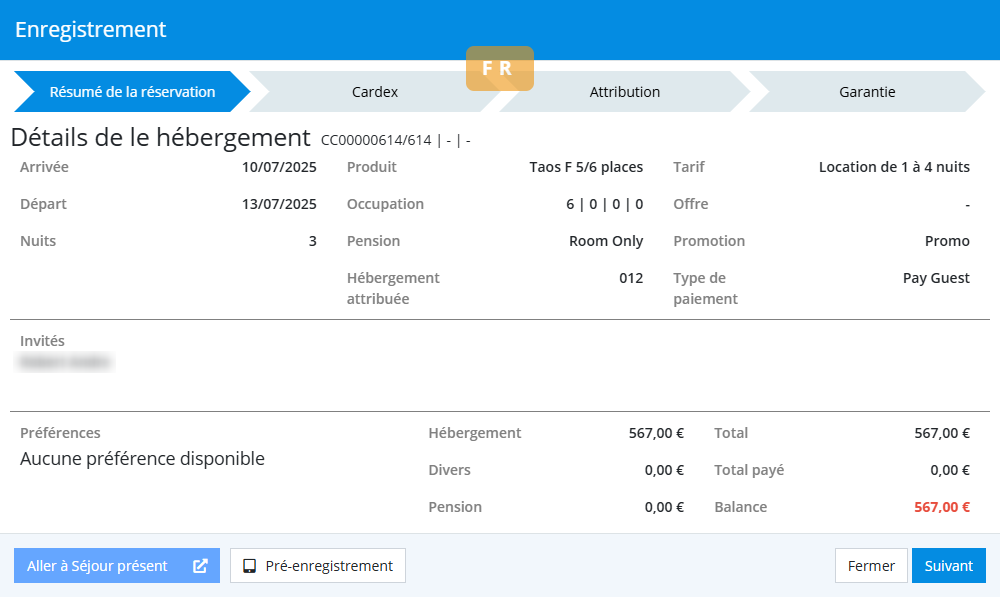1000x597 pixels.
Task: Click the FR language badge
Action: coord(499,69)
